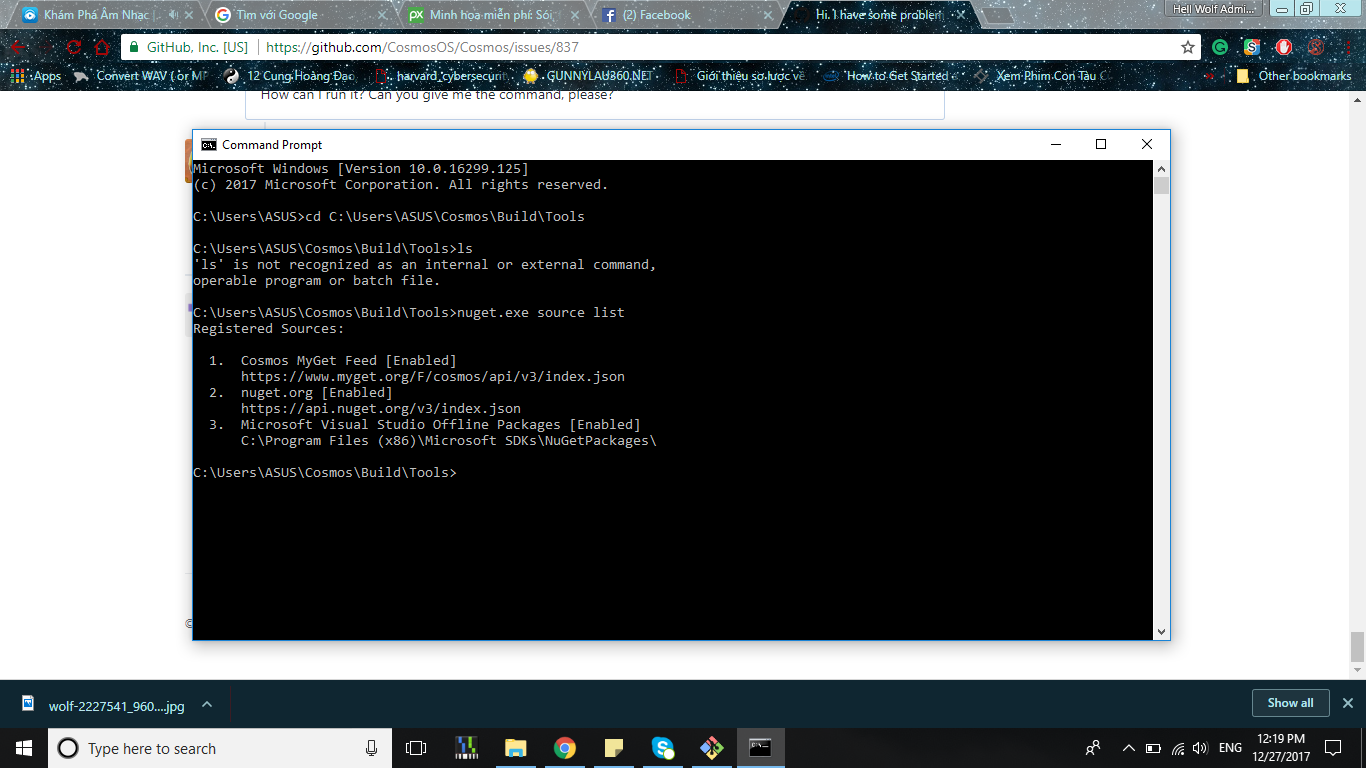Open the Git app icon on taskbar
This screenshot has height=768, width=1366.
(x=711, y=748)
